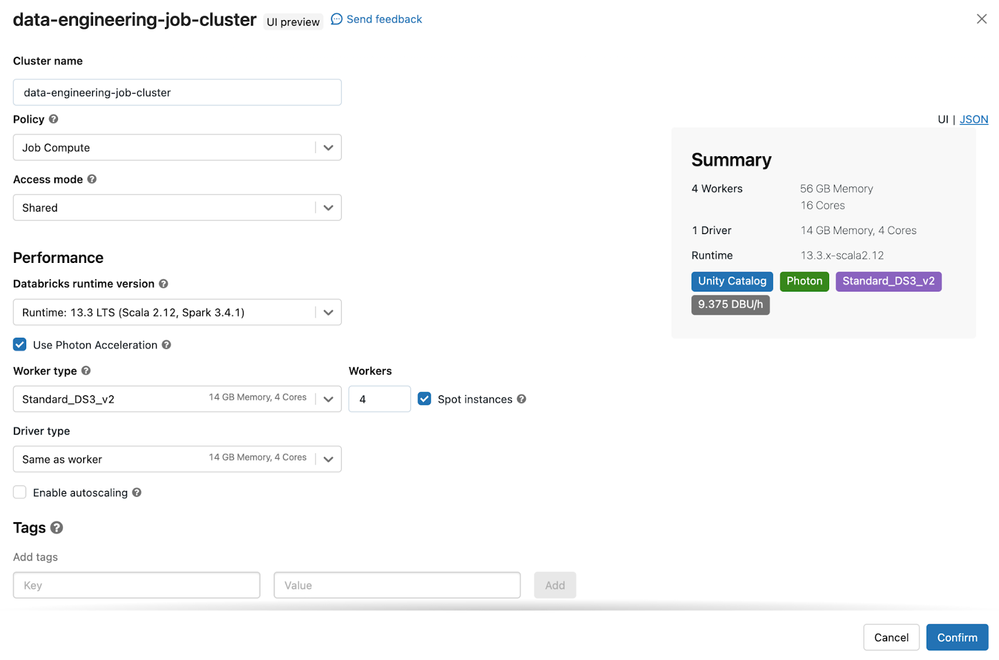
Task: Click the Access mode help icon
Action: click(92, 179)
